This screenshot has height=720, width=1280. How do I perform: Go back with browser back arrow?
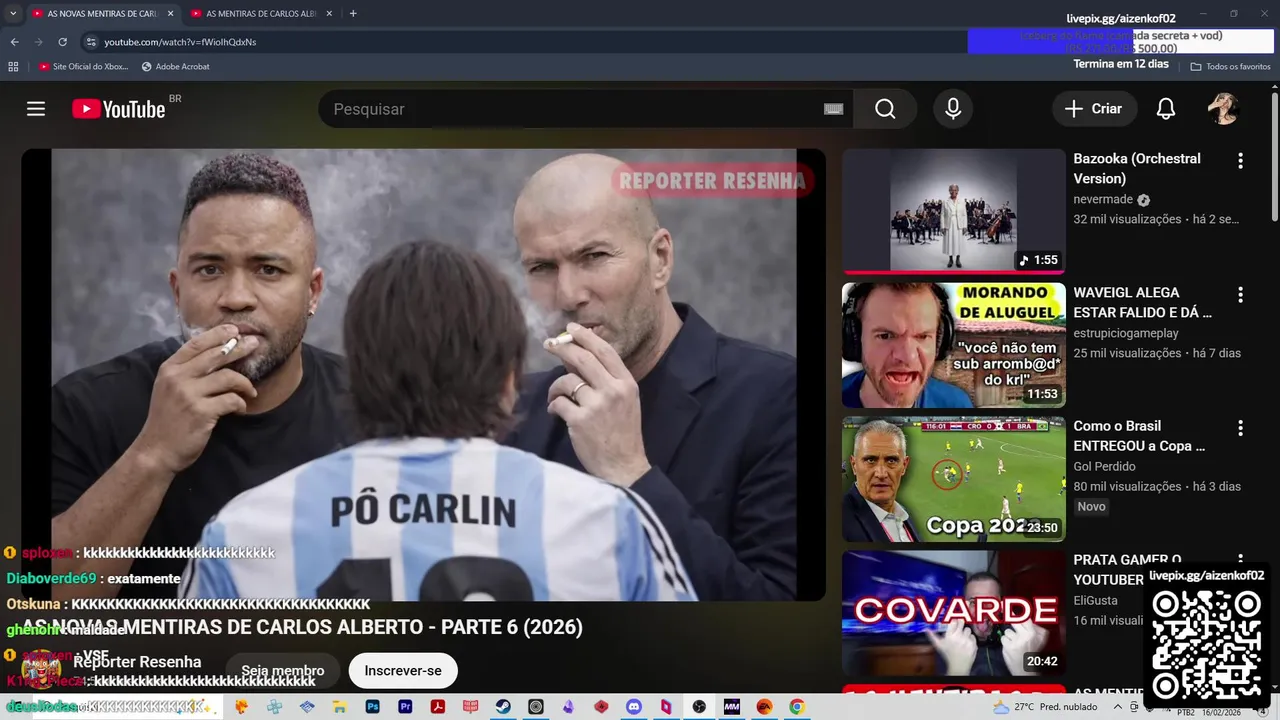point(14,42)
